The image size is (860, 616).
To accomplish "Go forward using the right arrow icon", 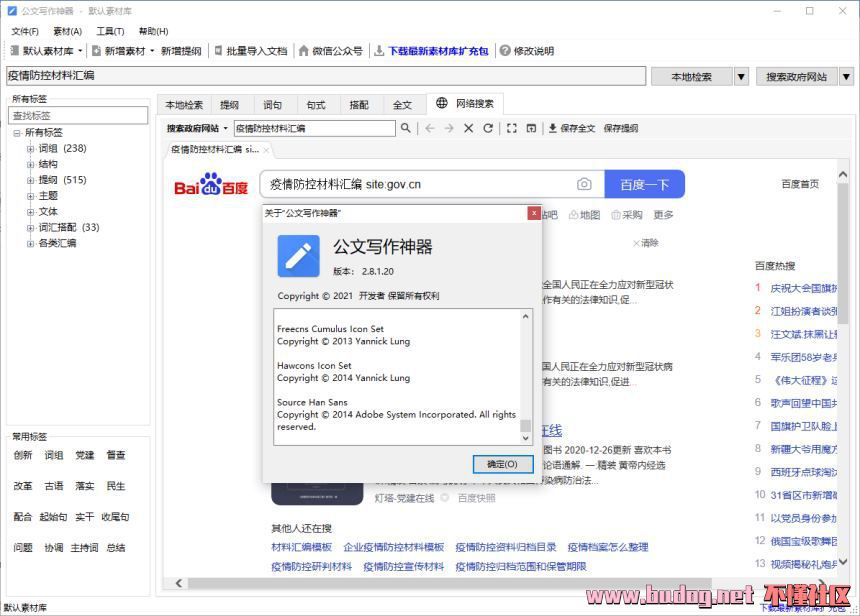I will tap(449, 128).
